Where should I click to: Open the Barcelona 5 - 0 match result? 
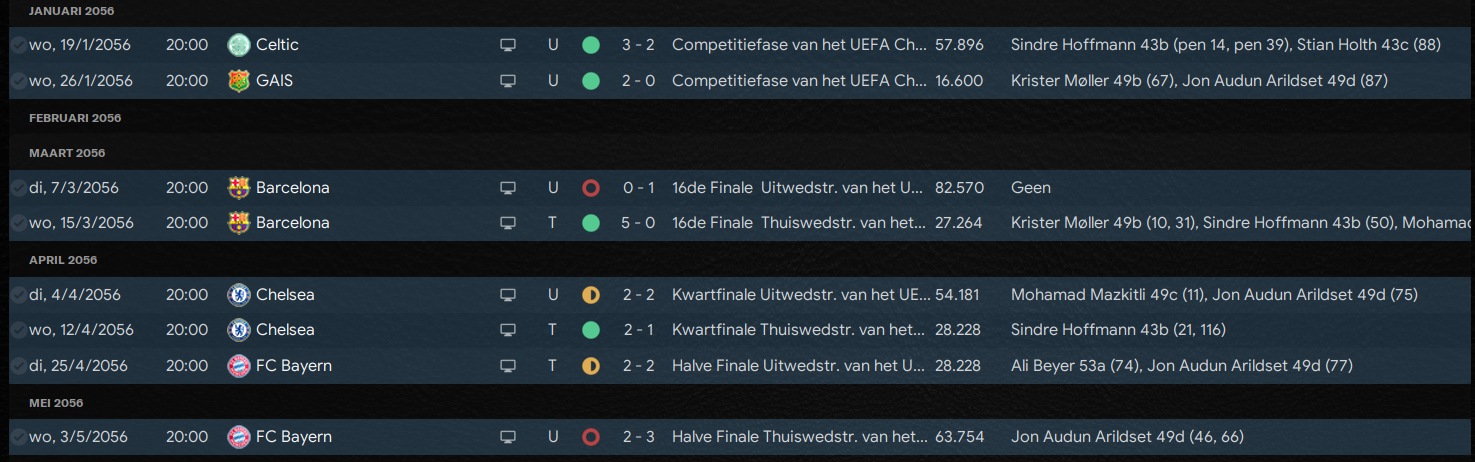[638, 223]
